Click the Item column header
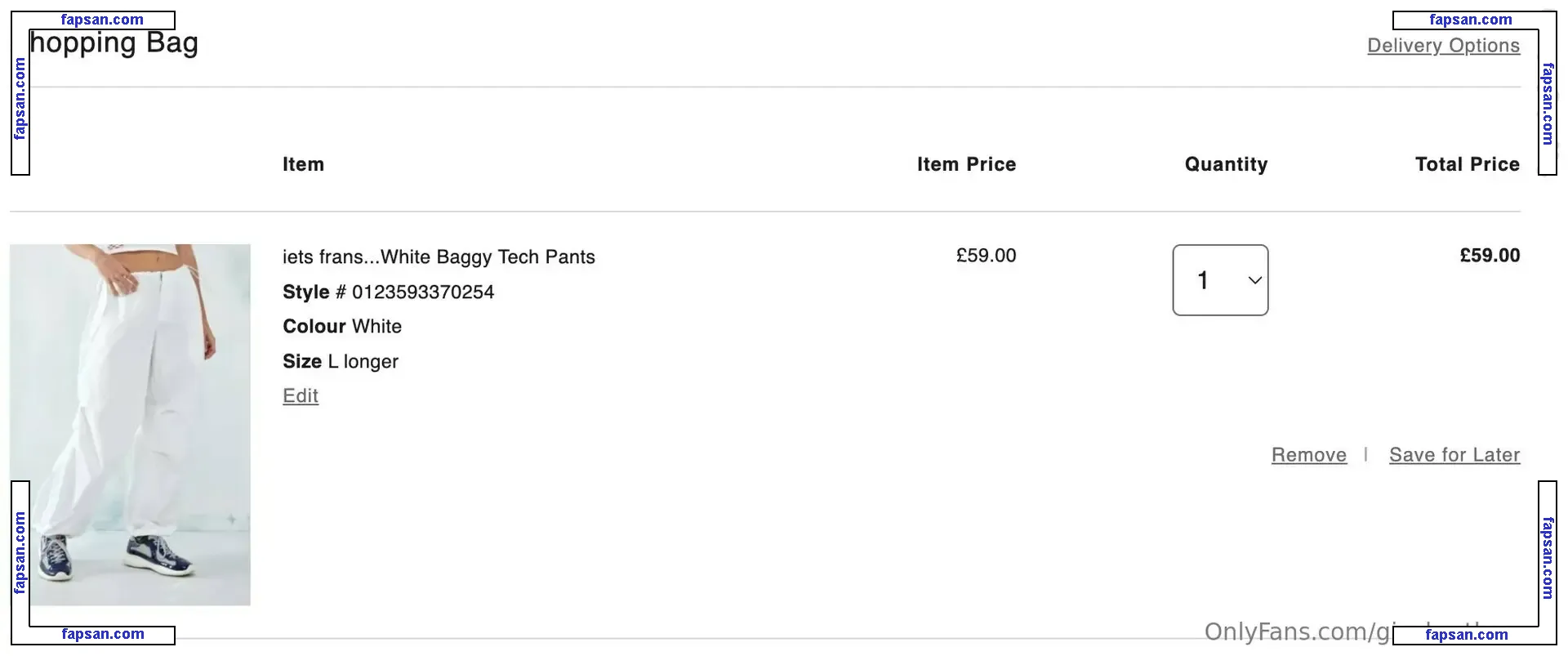This screenshot has height=656, width=1568. click(303, 164)
